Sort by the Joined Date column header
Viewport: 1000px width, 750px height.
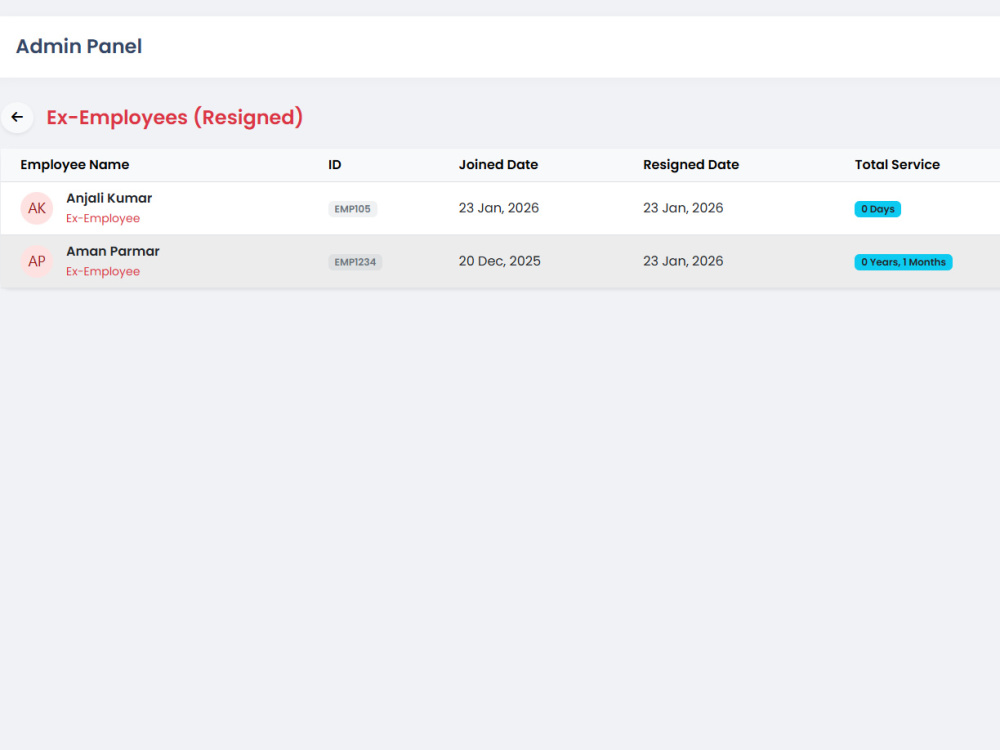498,164
